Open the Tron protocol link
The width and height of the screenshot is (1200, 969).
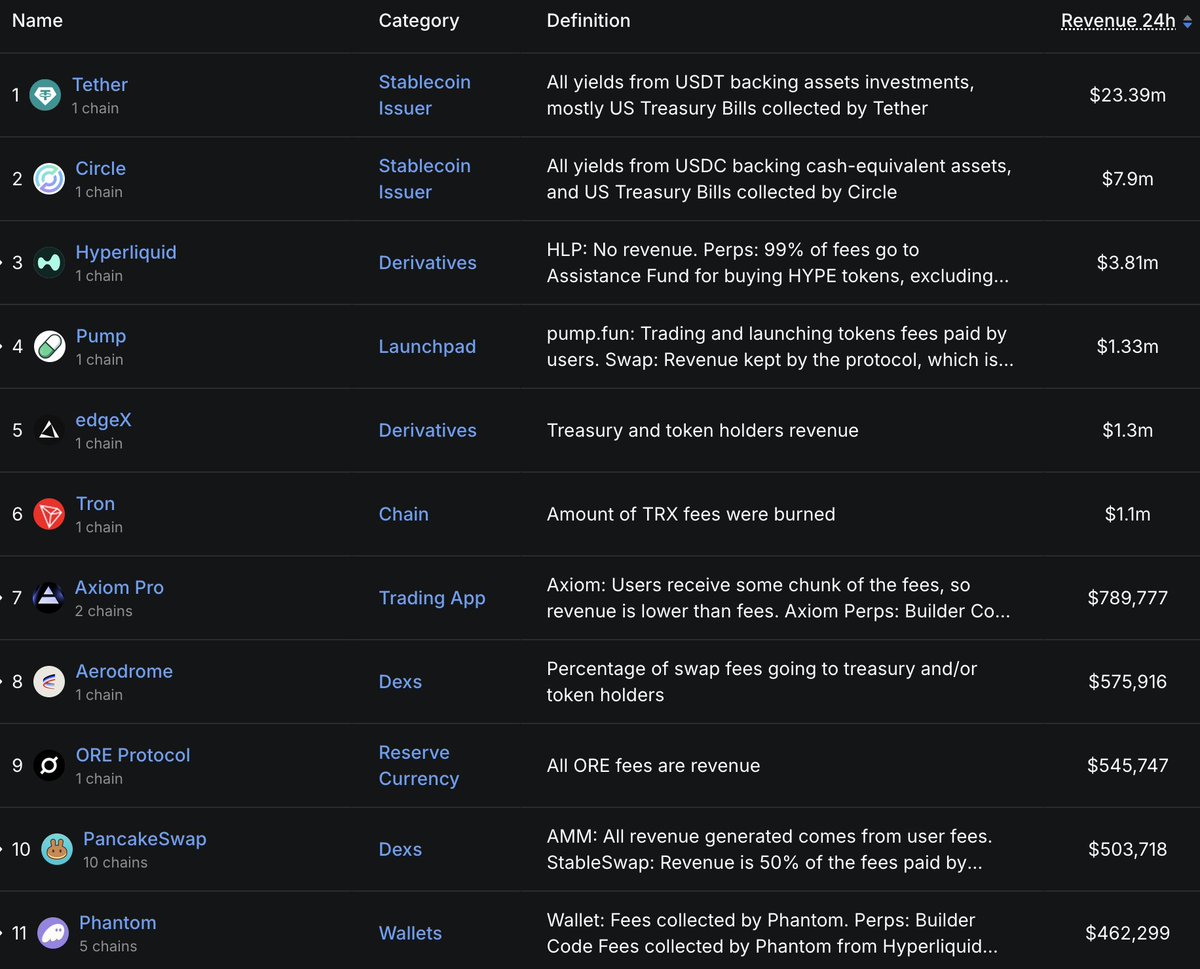(95, 504)
